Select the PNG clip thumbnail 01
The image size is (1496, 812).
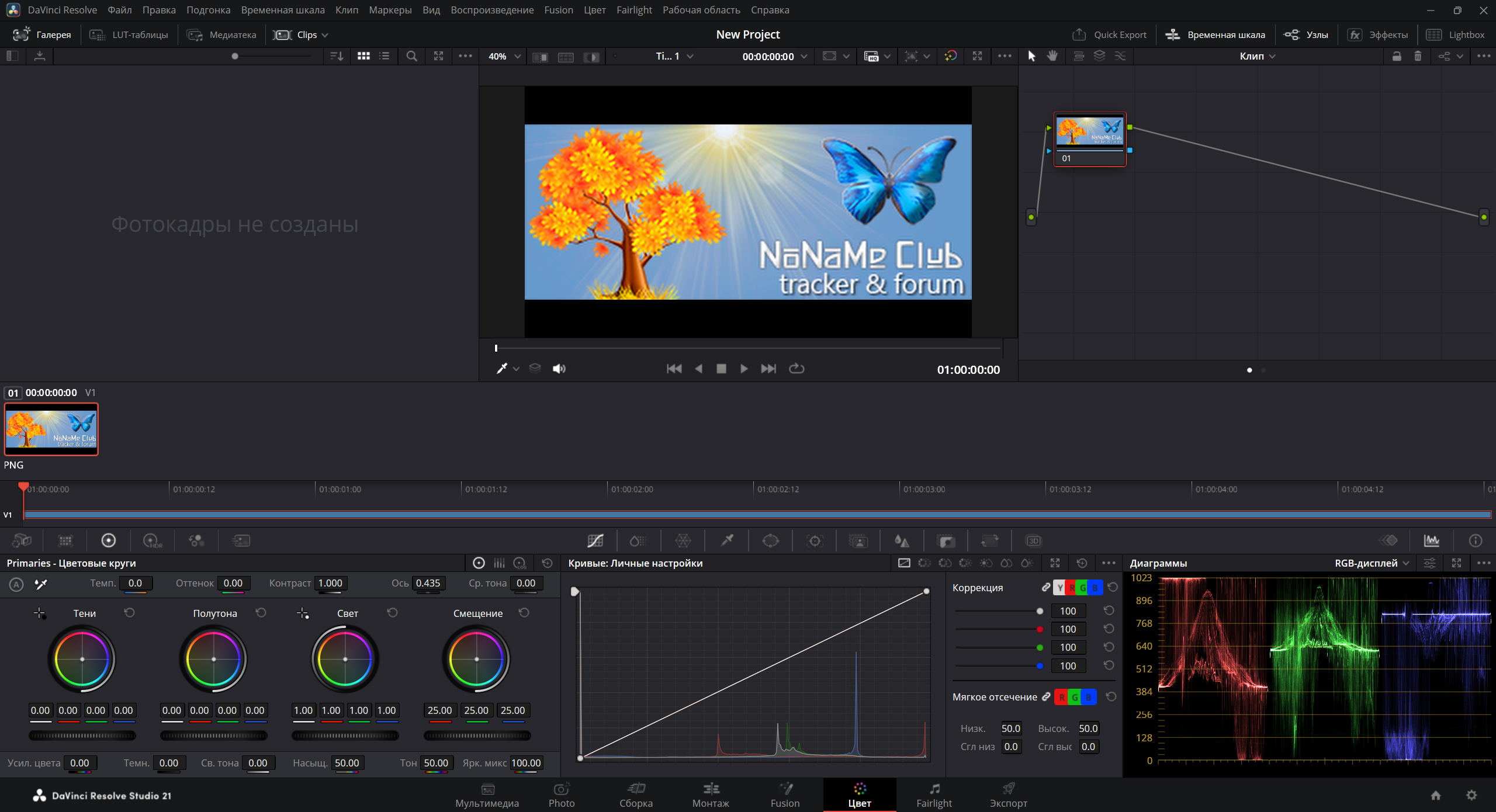pyautogui.click(x=51, y=429)
